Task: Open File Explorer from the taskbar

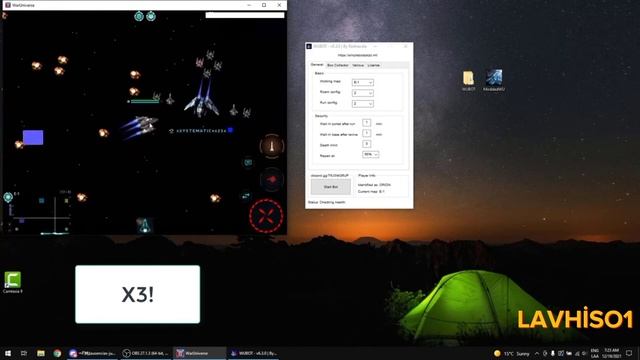Action: (41, 353)
